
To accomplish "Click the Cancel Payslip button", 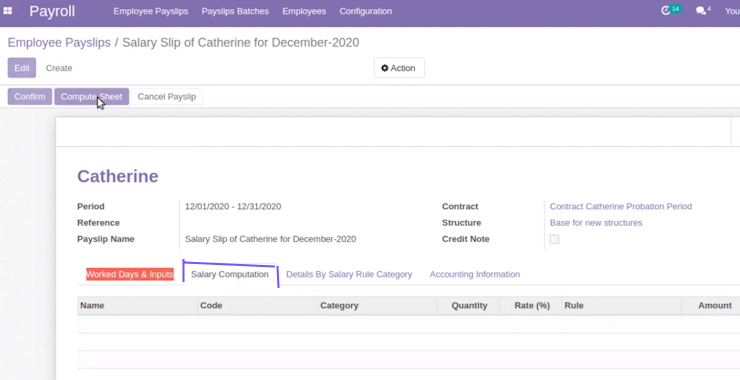I will (x=167, y=96).
